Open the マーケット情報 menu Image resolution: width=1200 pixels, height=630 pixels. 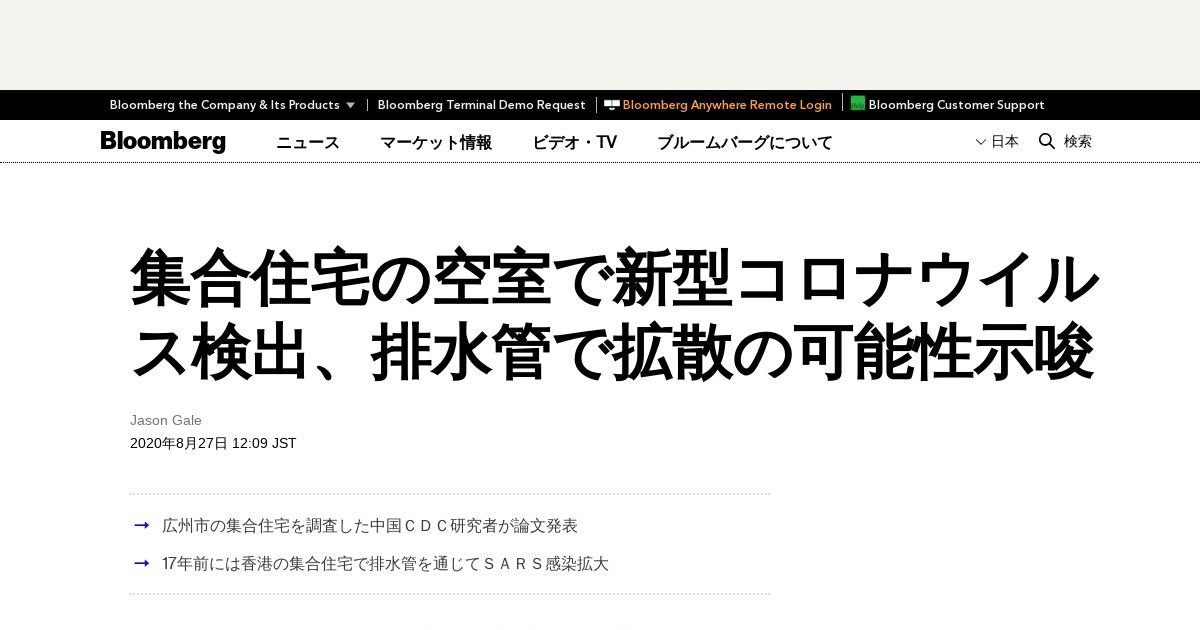[436, 142]
